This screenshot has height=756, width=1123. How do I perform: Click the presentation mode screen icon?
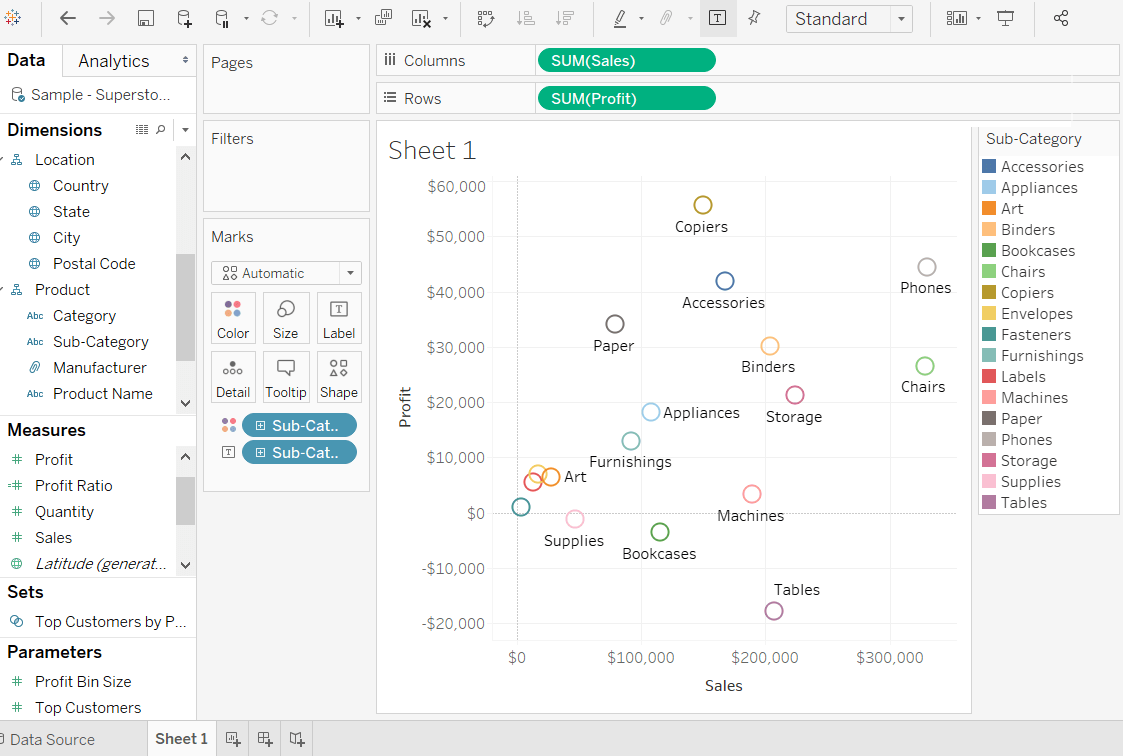point(1006,19)
